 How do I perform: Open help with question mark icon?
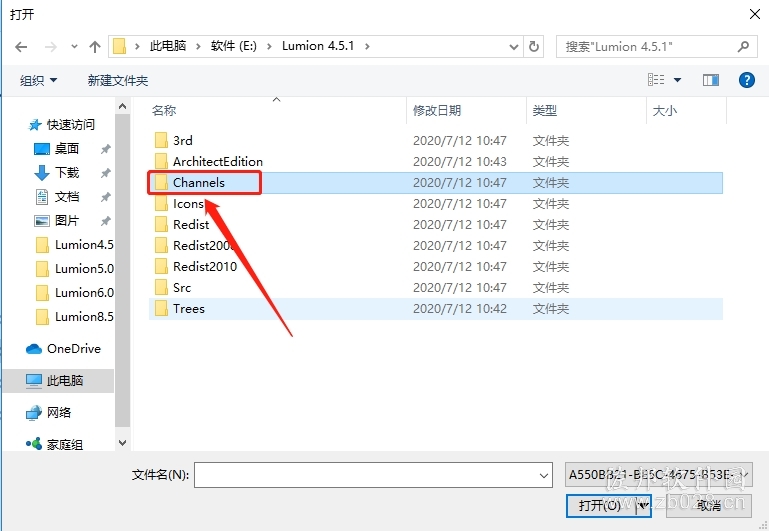pos(746,79)
